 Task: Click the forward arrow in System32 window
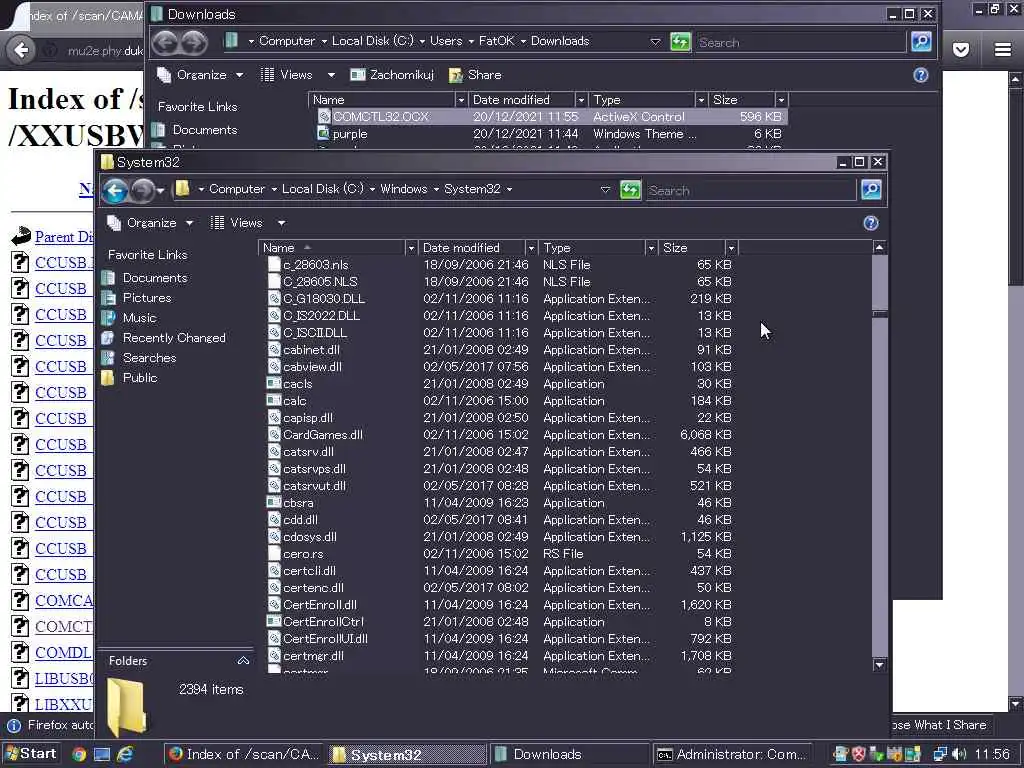142,191
